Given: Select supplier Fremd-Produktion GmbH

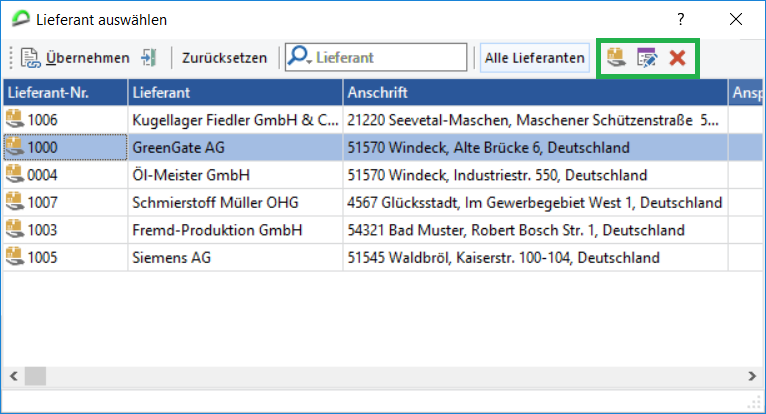Looking at the screenshot, I should tap(217, 230).
